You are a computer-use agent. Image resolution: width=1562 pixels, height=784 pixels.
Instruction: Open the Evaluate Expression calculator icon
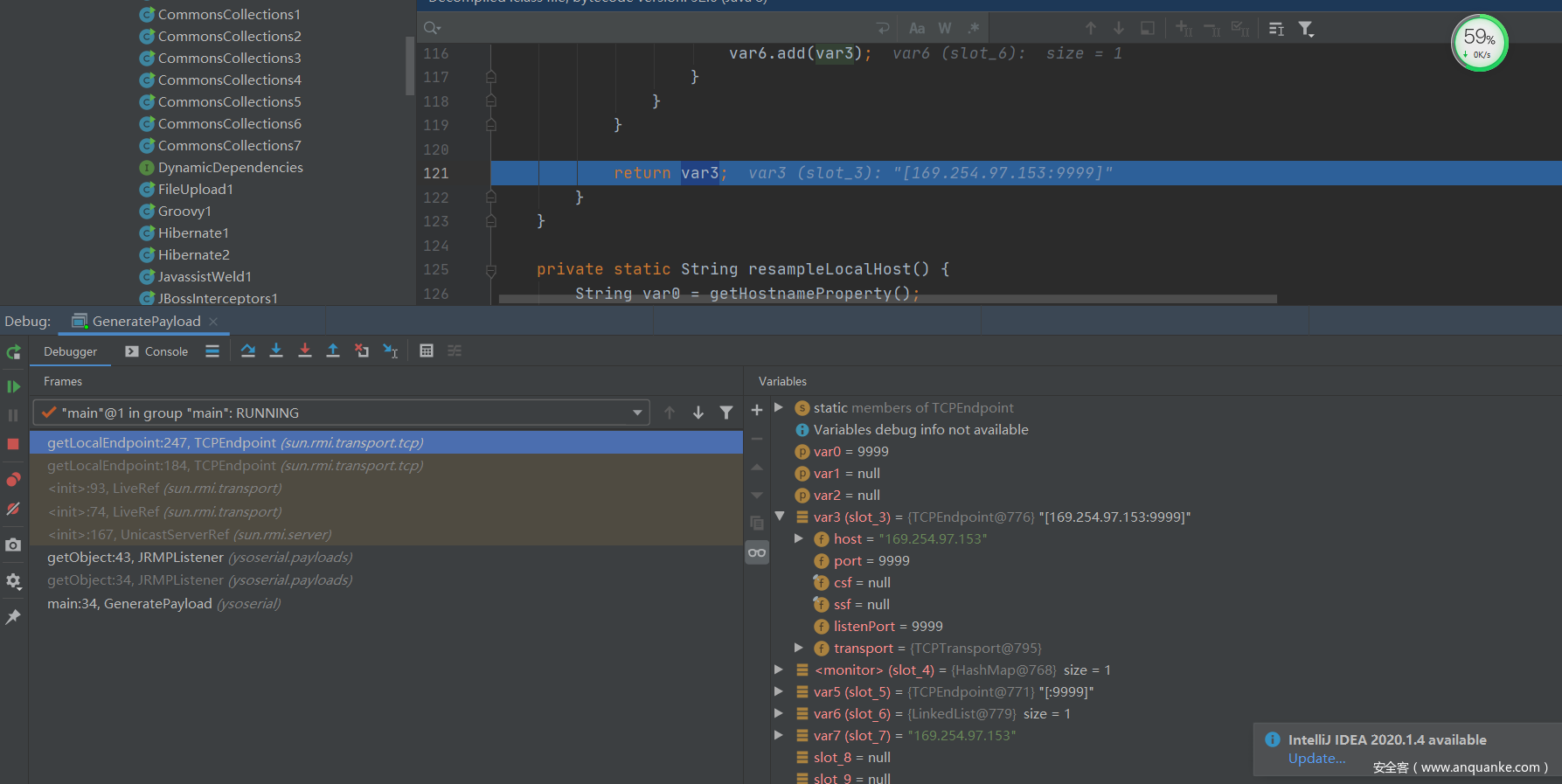point(427,350)
